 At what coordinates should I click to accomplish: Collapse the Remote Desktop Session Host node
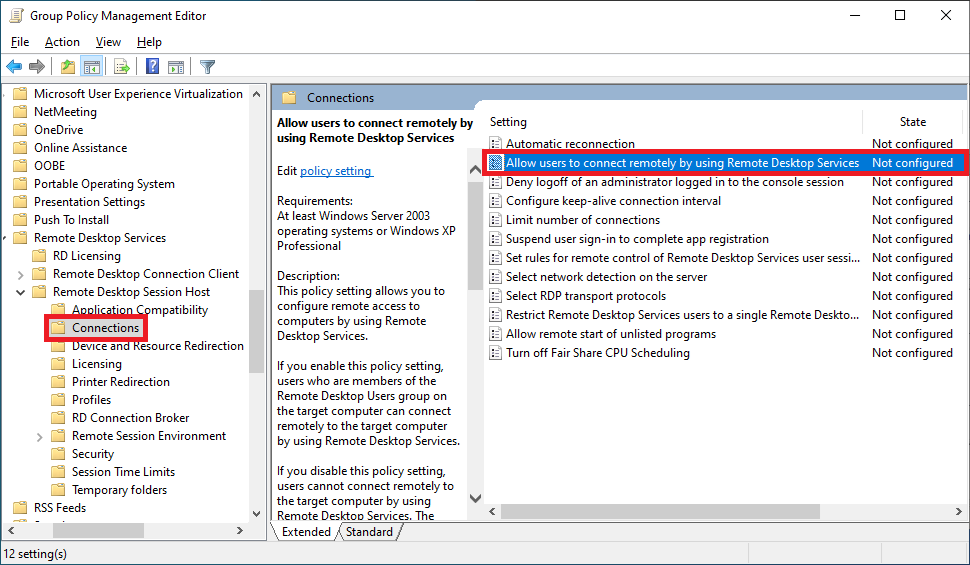pos(20,292)
